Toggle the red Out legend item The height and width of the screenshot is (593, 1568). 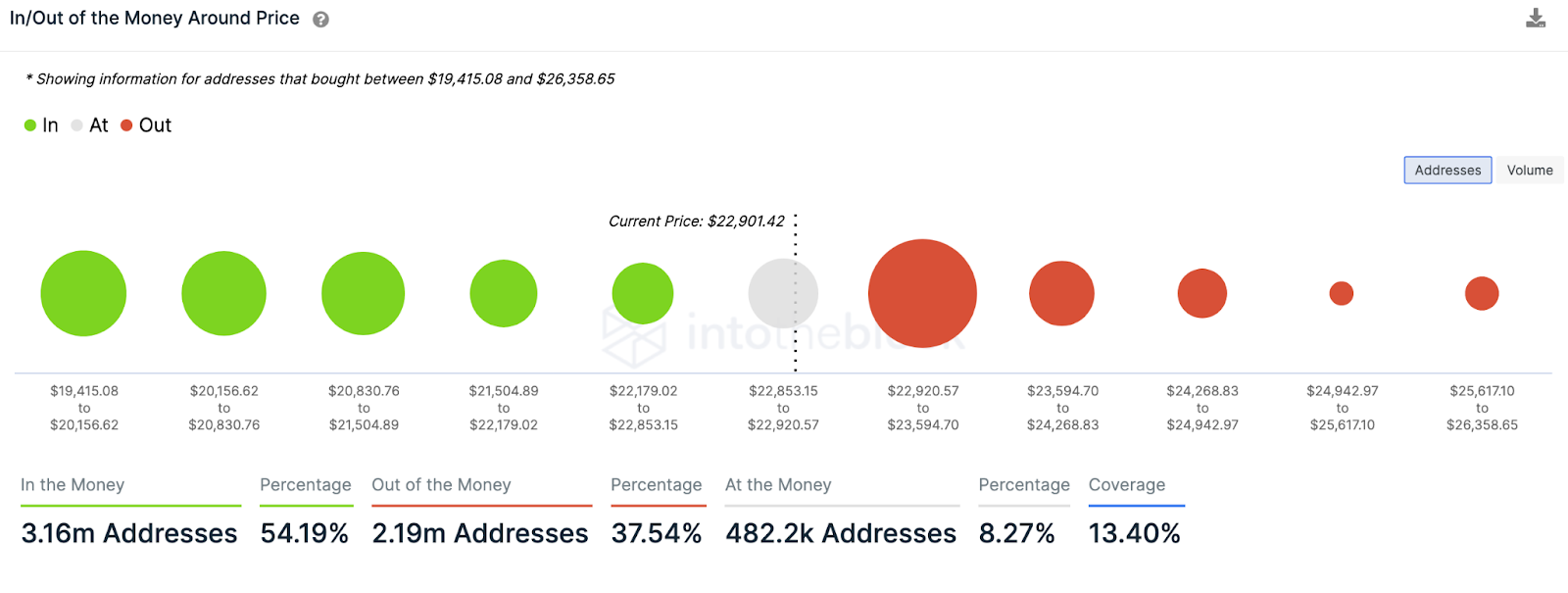pyautogui.click(x=146, y=125)
